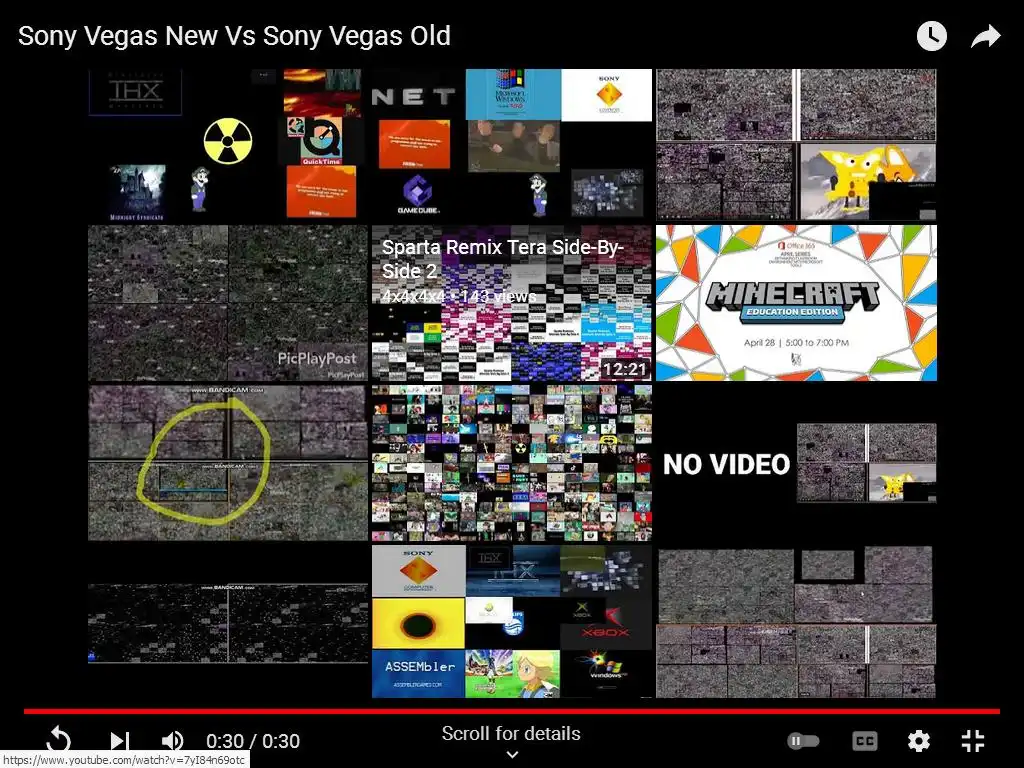
Task: Replay the video with the replay button
Action: [59, 741]
